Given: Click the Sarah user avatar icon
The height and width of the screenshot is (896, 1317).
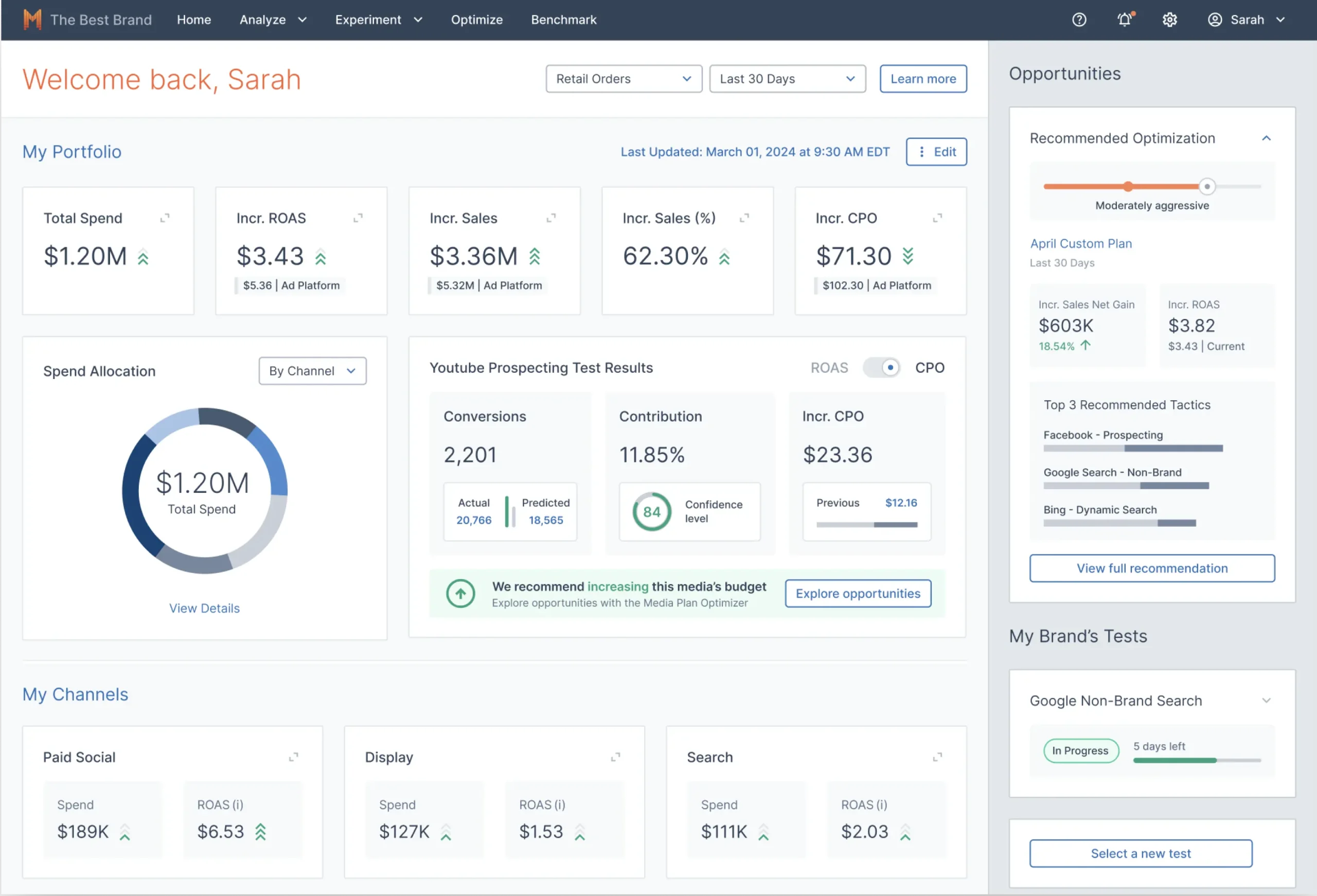Looking at the screenshot, I should pyautogui.click(x=1215, y=20).
